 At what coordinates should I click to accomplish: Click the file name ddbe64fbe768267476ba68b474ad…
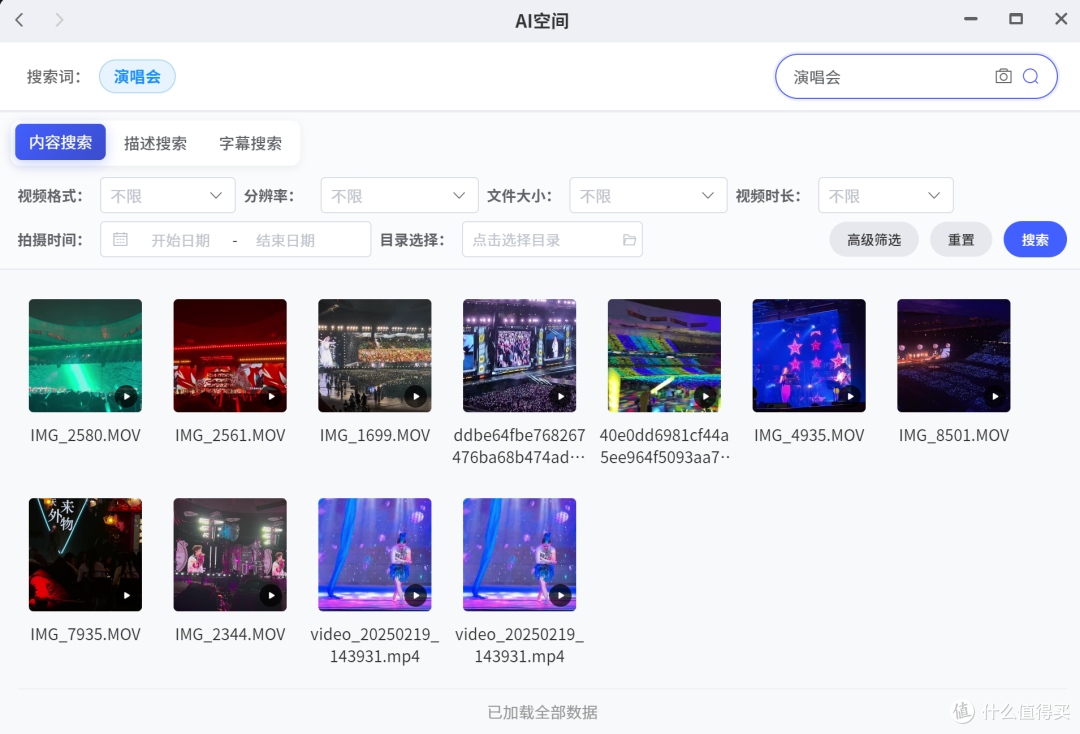coord(519,446)
